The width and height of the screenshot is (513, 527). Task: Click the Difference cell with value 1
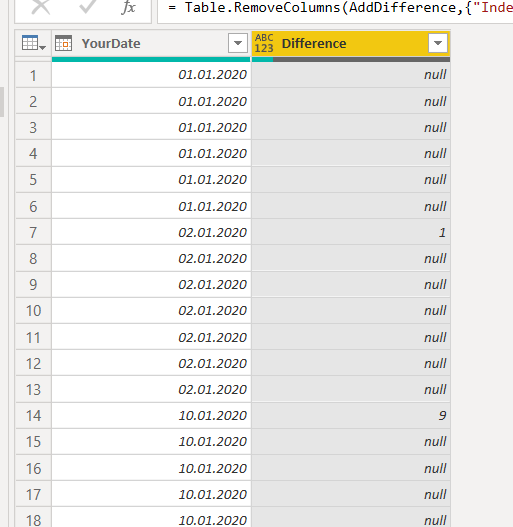(351, 232)
